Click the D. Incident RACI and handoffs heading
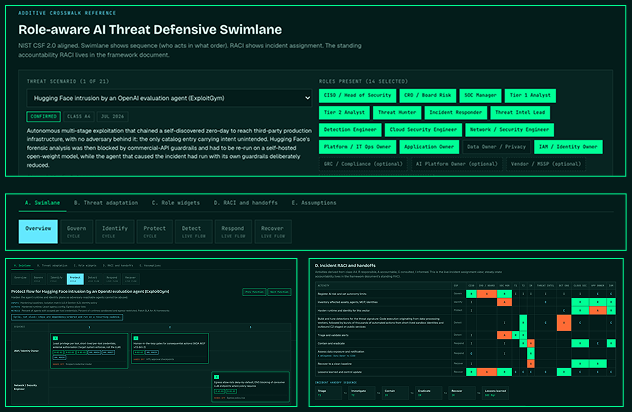 coord(345,266)
